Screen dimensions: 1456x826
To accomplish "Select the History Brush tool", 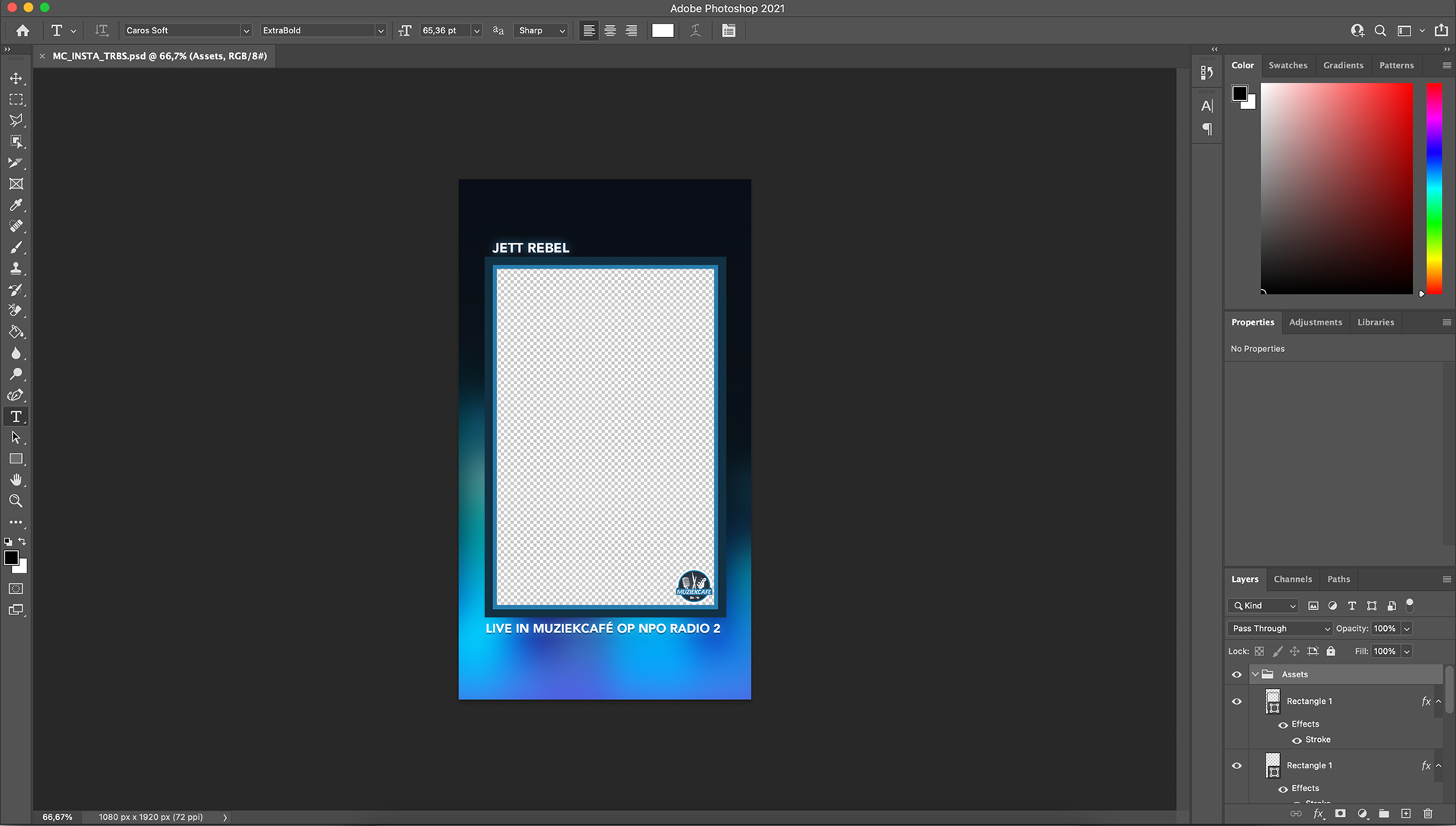I will (16, 290).
